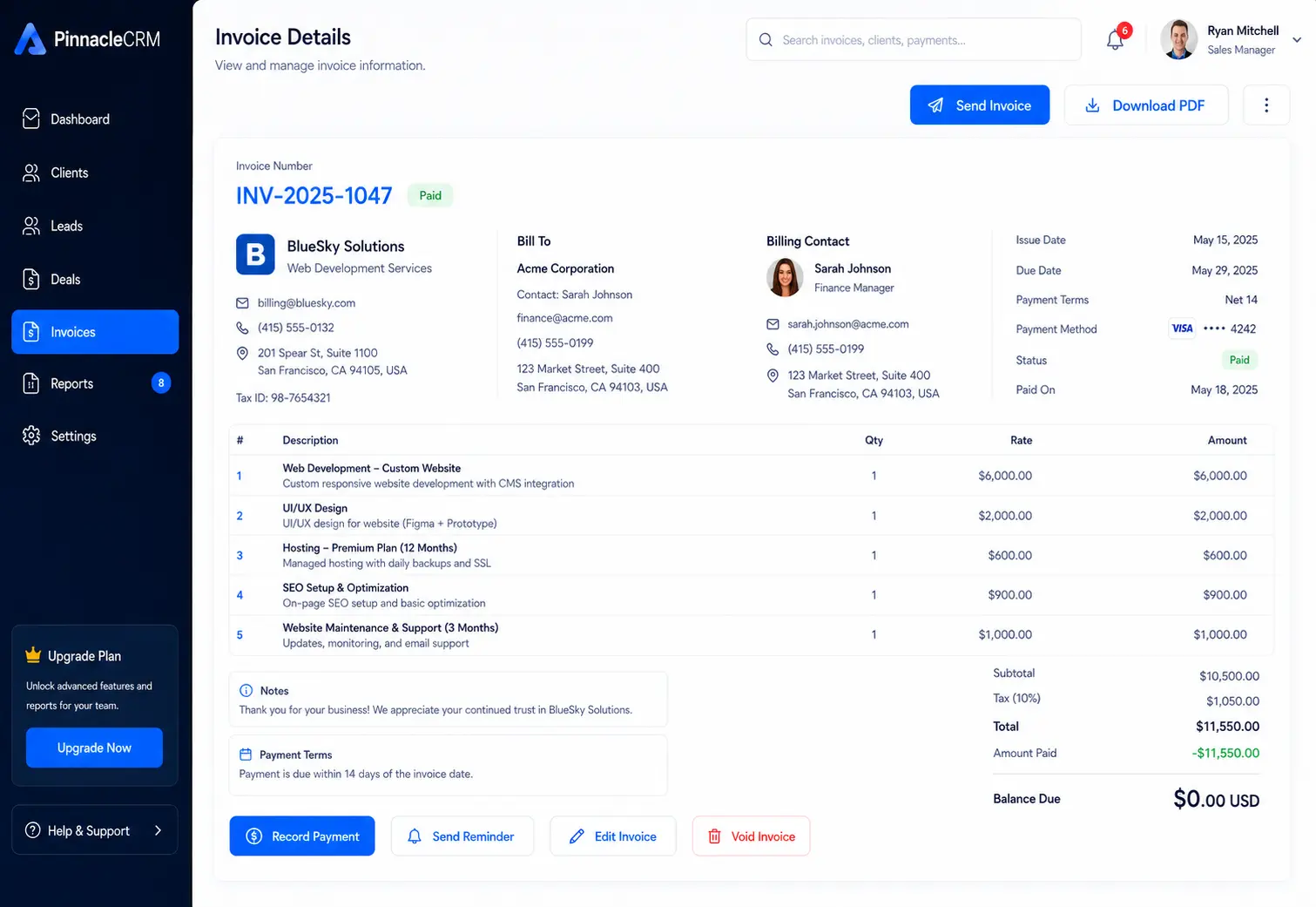Open the three-dot more options menu
The image size is (1316, 907).
[1266, 105]
